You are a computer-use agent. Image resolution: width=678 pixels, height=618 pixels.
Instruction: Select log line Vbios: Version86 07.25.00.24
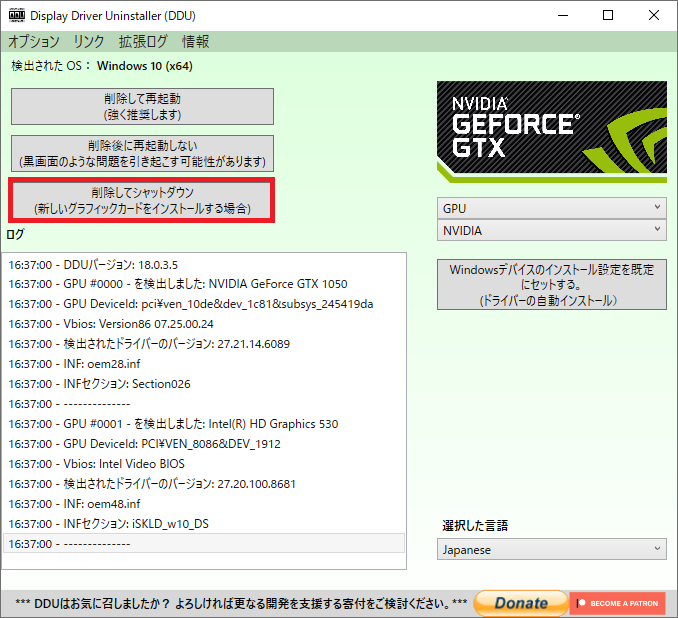tap(204, 324)
